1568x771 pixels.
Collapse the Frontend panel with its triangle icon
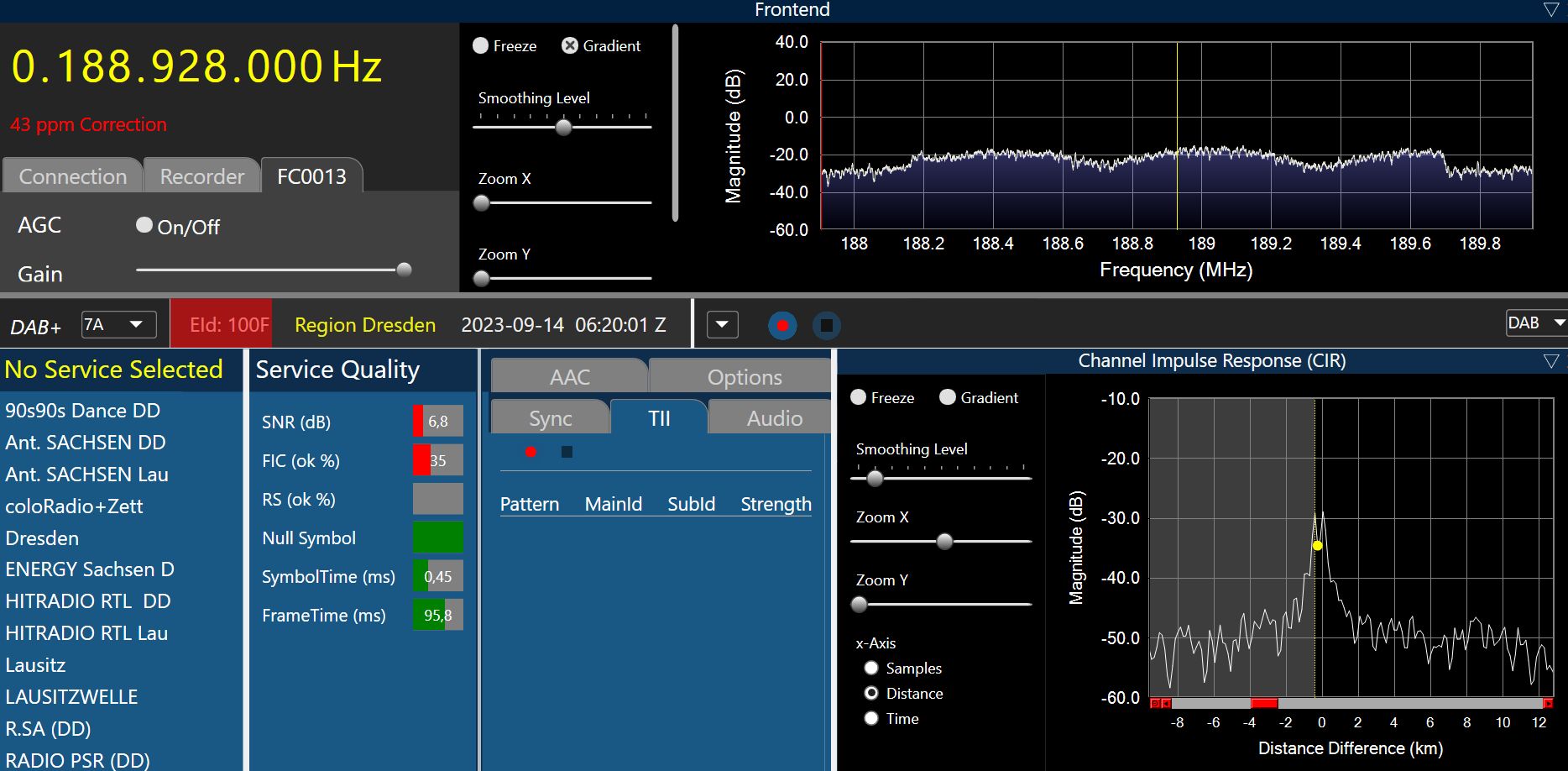pos(1551,10)
